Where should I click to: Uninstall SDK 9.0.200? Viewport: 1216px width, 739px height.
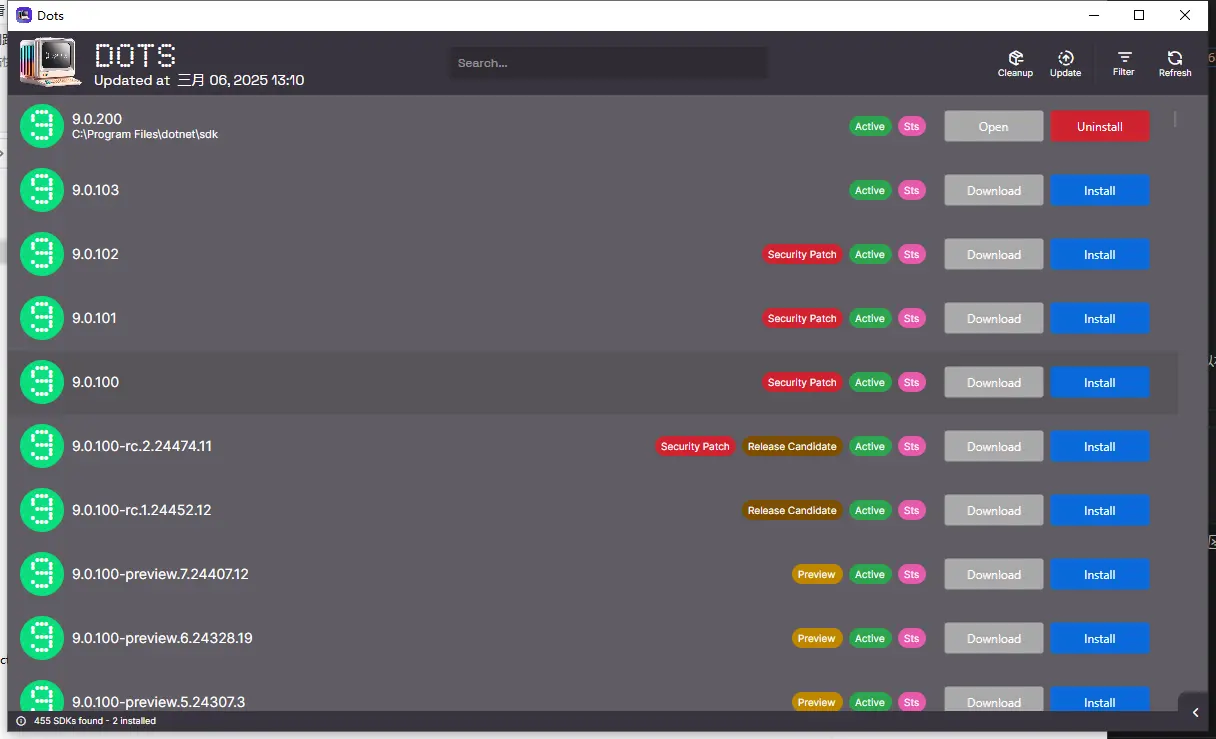click(x=1100, y=127)
